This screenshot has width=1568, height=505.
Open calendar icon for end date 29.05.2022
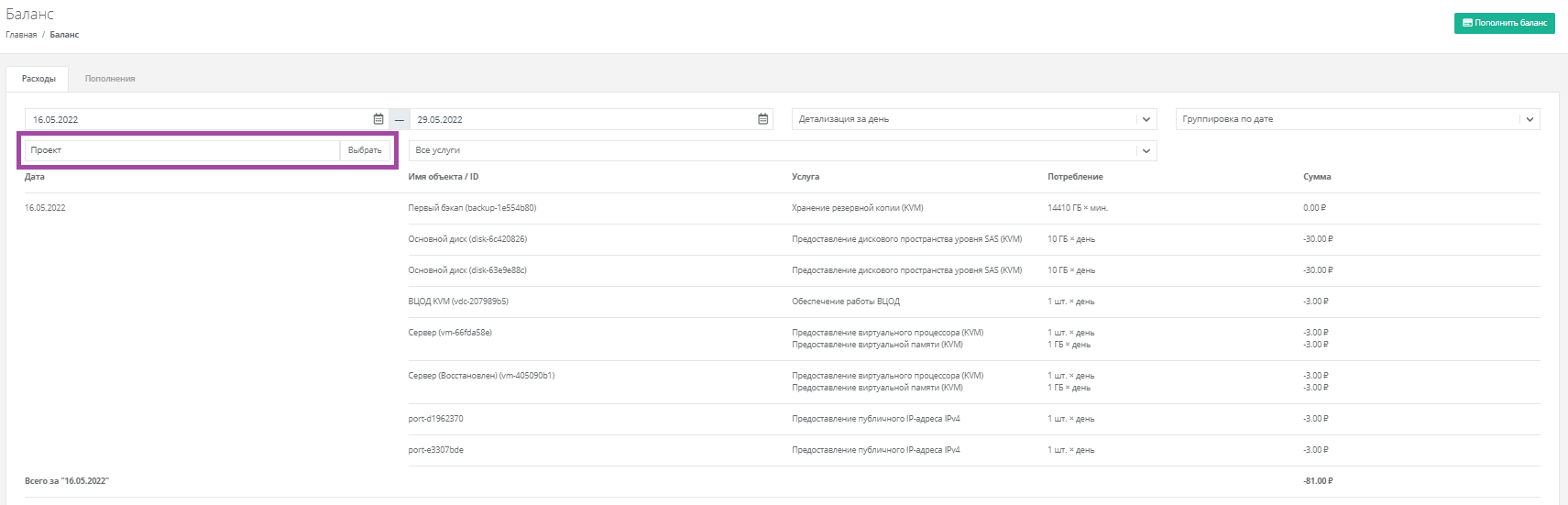click(762, 119)
